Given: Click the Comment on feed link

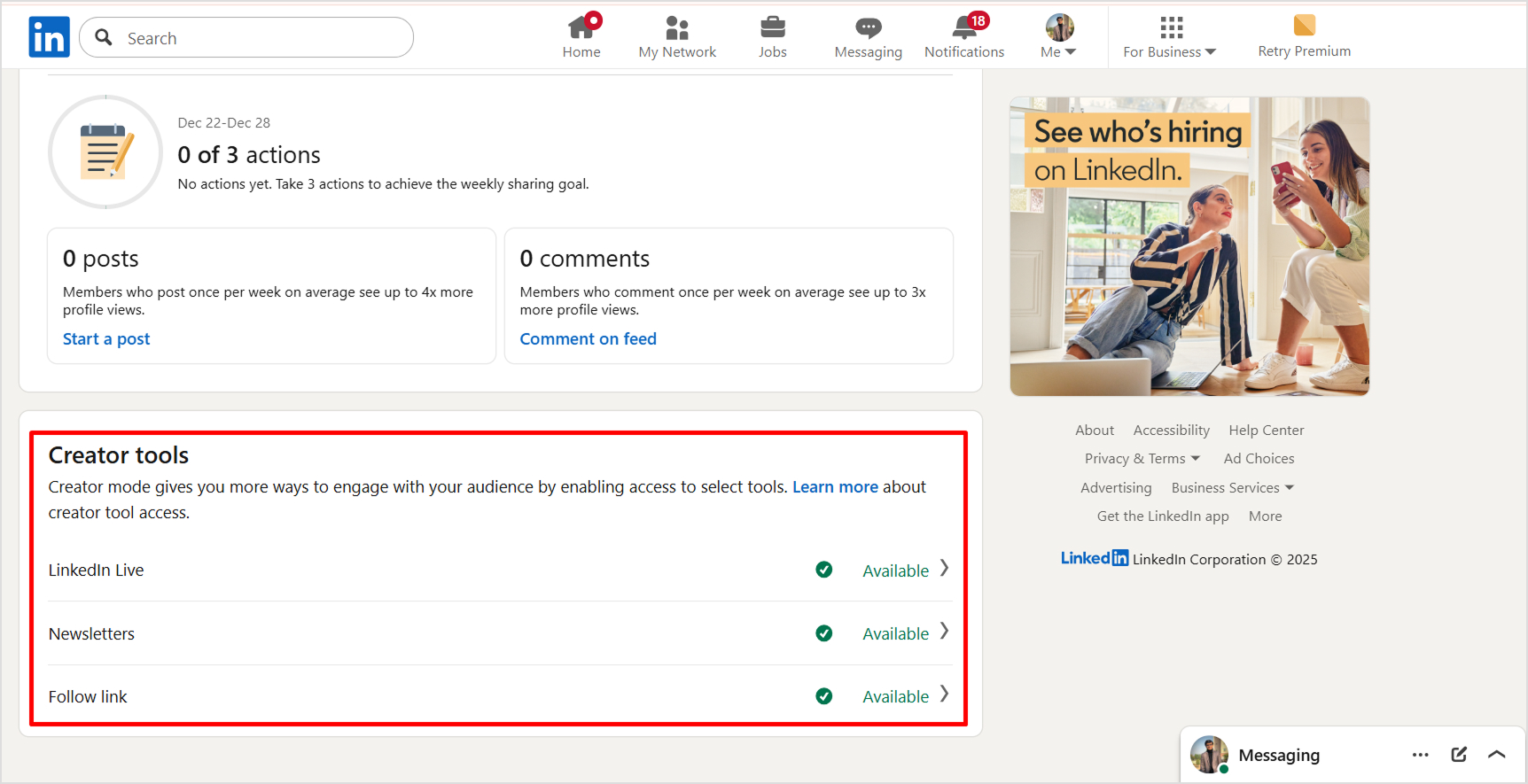Looking at the screenshot, I should [588, 339].
